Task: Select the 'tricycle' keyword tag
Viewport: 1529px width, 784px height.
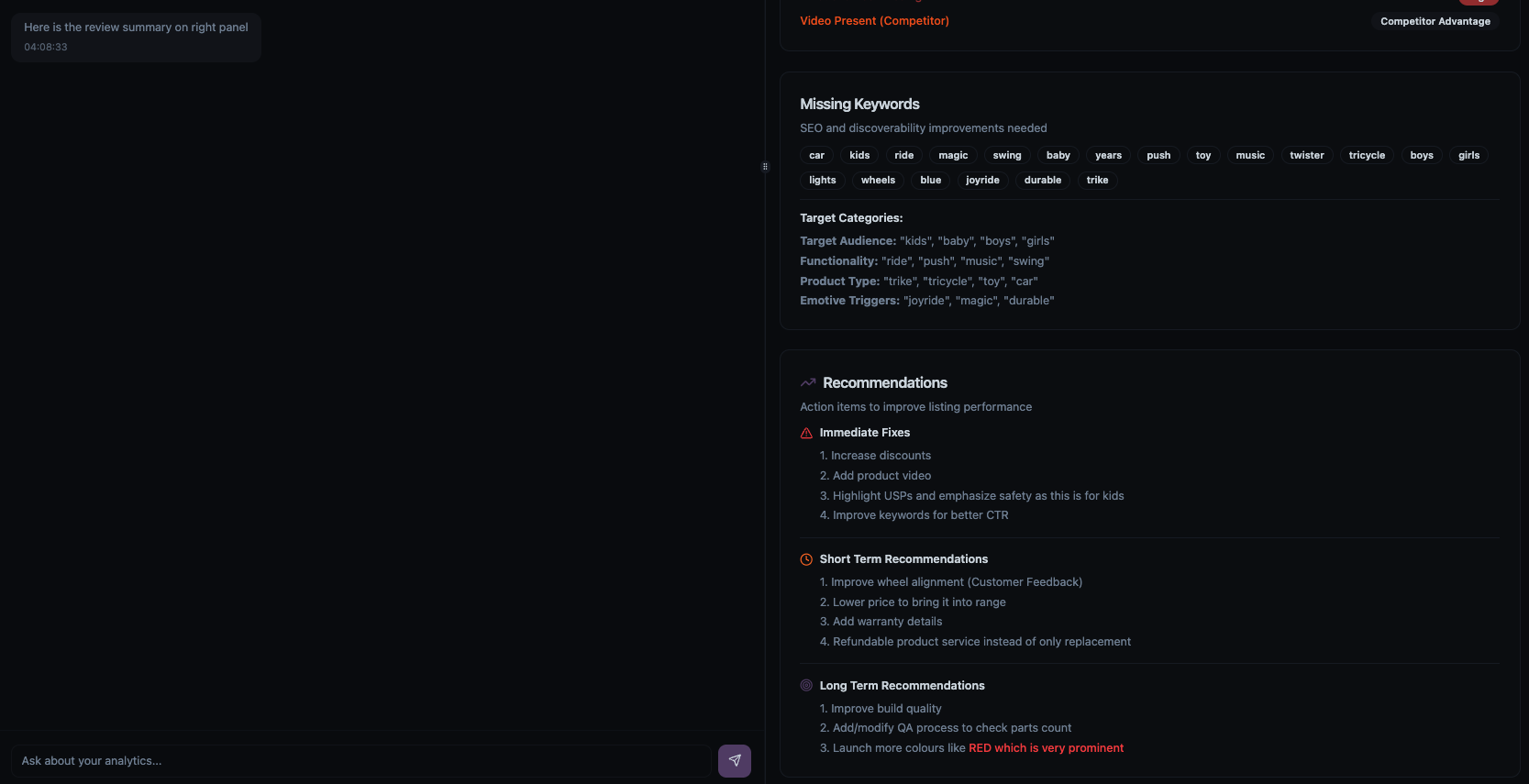Action: [x=1367, y=155]
